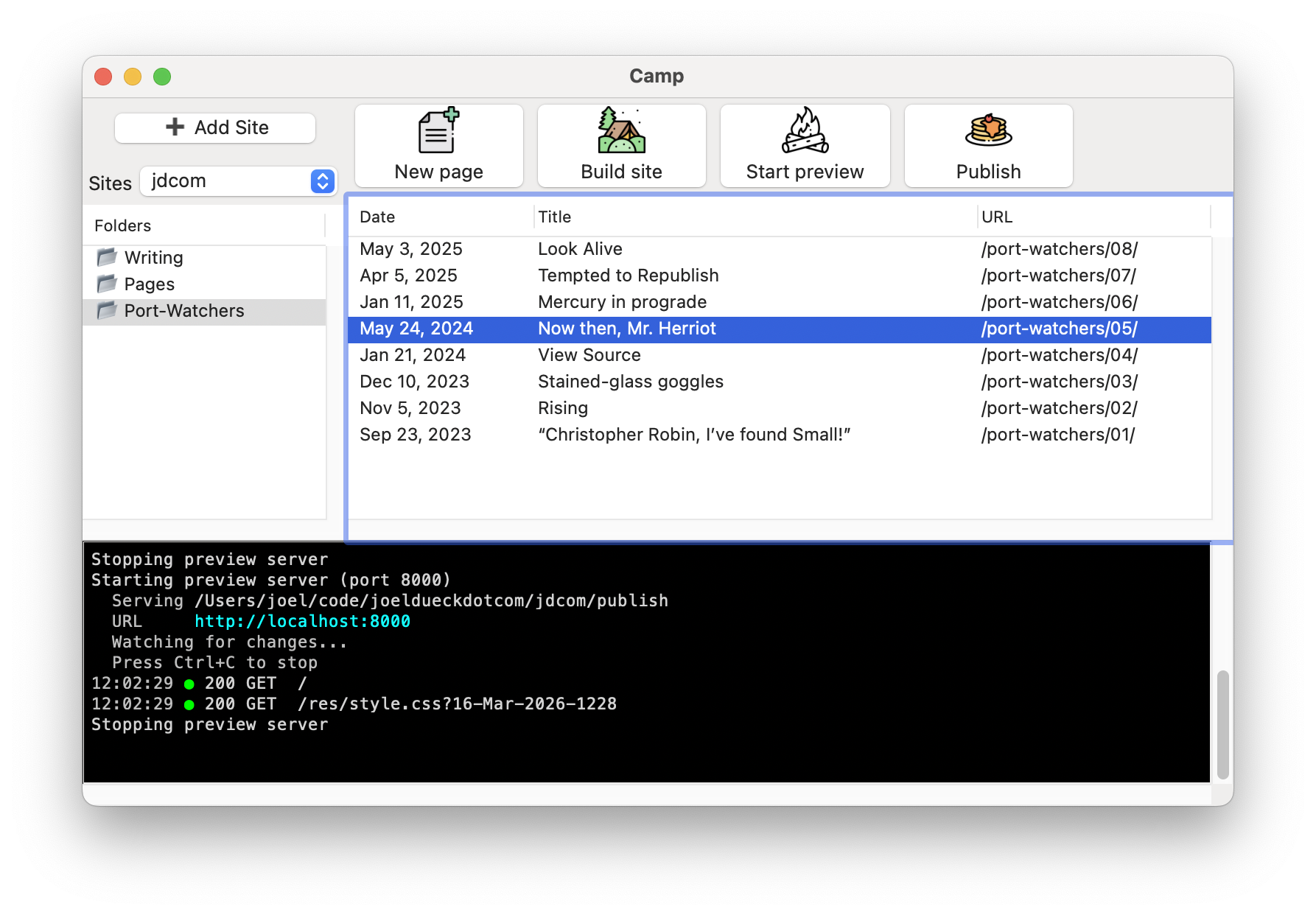
Task: Select the "View Source" page row
Action: tap(589, 355)
